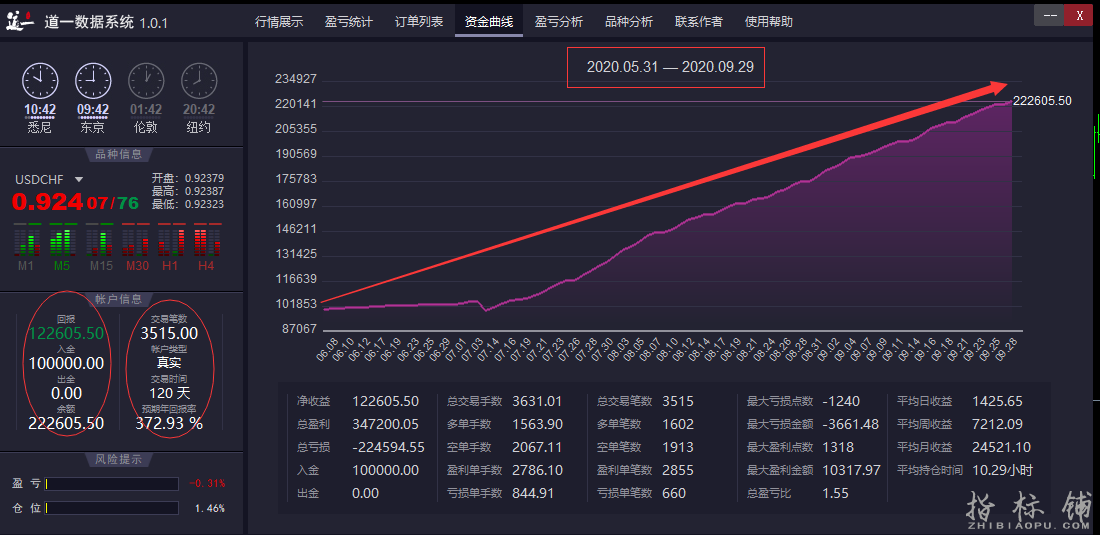Screen dimensions: 1100x535
Task: Click the 盈亏 risk progress bar
Action: coord(112,484)
